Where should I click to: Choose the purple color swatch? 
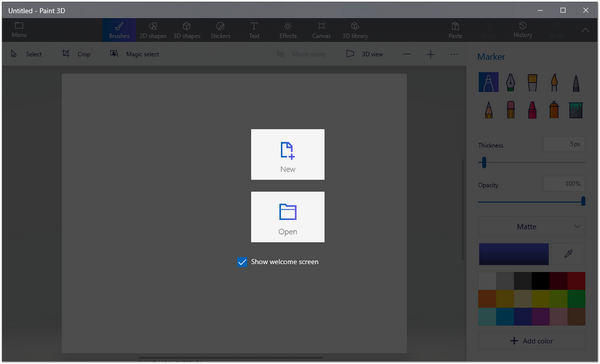[541, 317]
